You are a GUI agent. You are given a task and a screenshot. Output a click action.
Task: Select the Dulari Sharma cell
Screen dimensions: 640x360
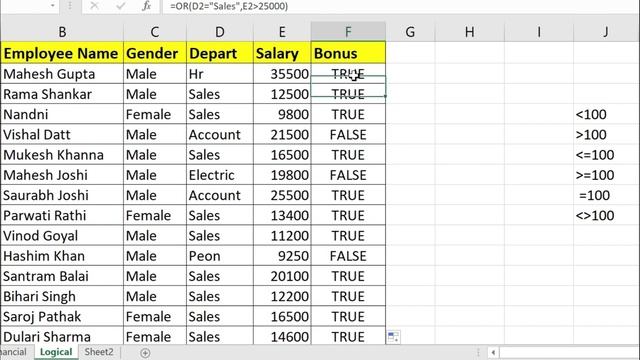(x=62, y=336)
